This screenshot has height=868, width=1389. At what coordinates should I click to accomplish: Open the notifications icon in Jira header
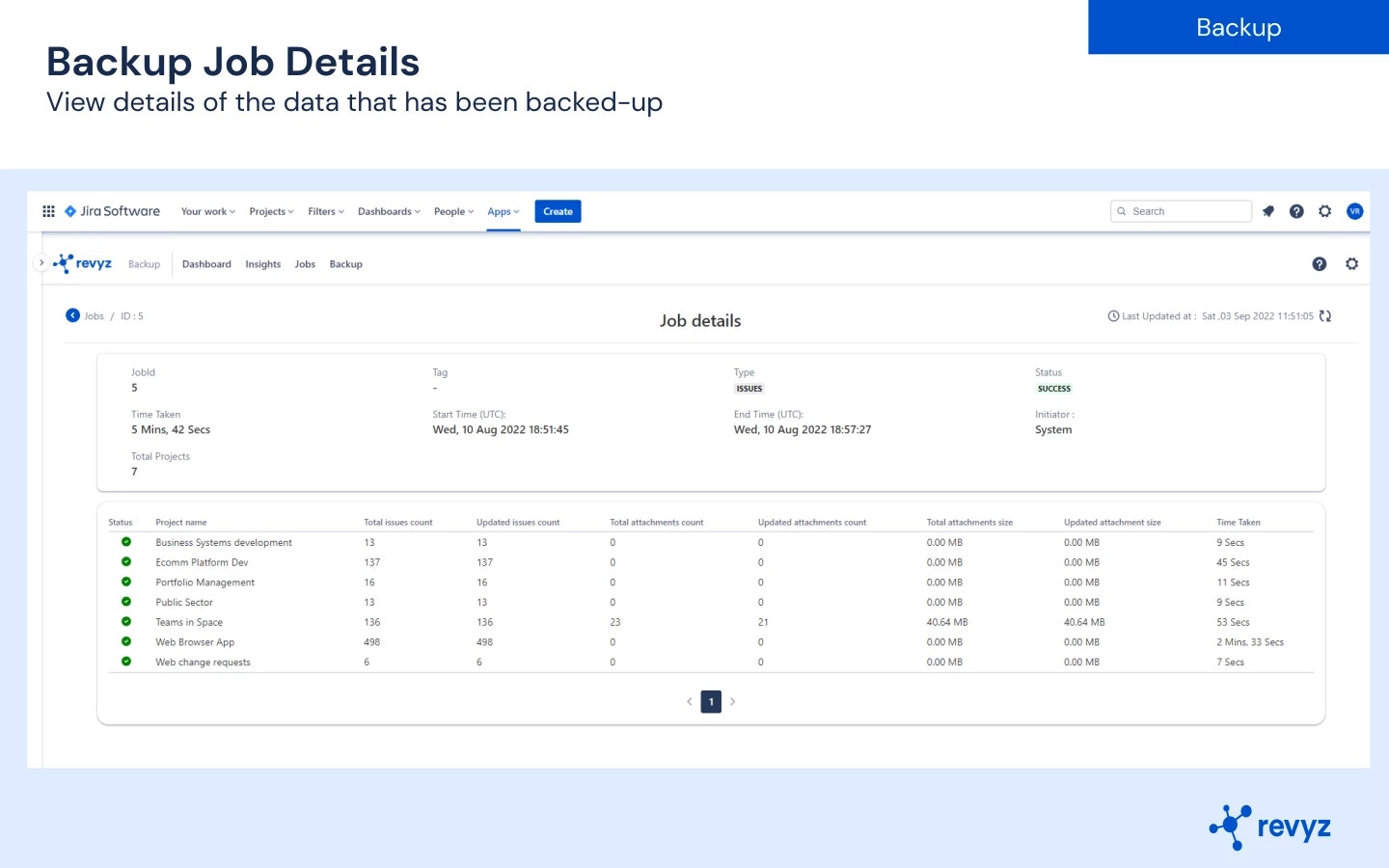coord(1268,211)
